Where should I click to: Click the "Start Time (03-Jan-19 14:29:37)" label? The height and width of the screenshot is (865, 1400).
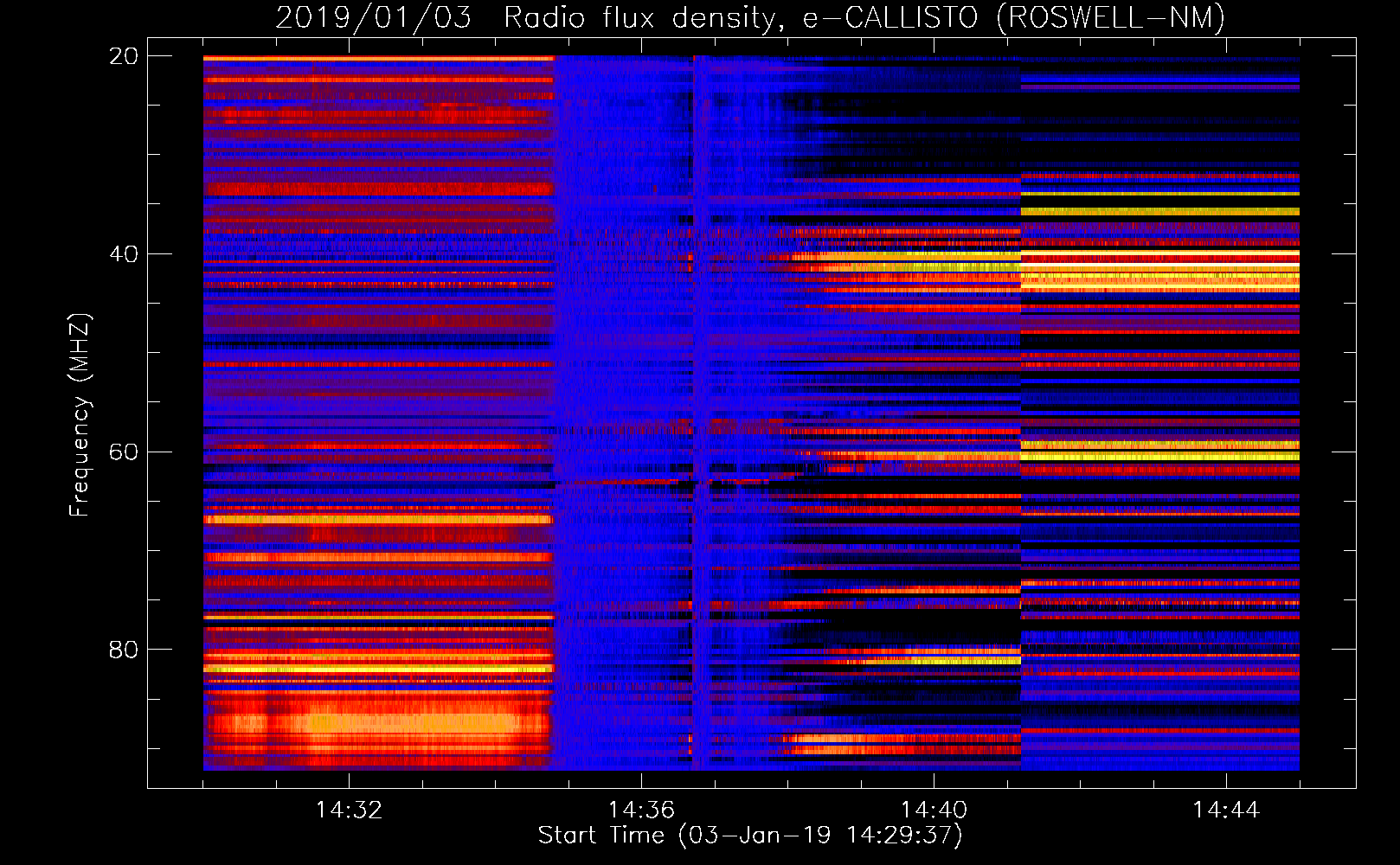pos(750,836)
